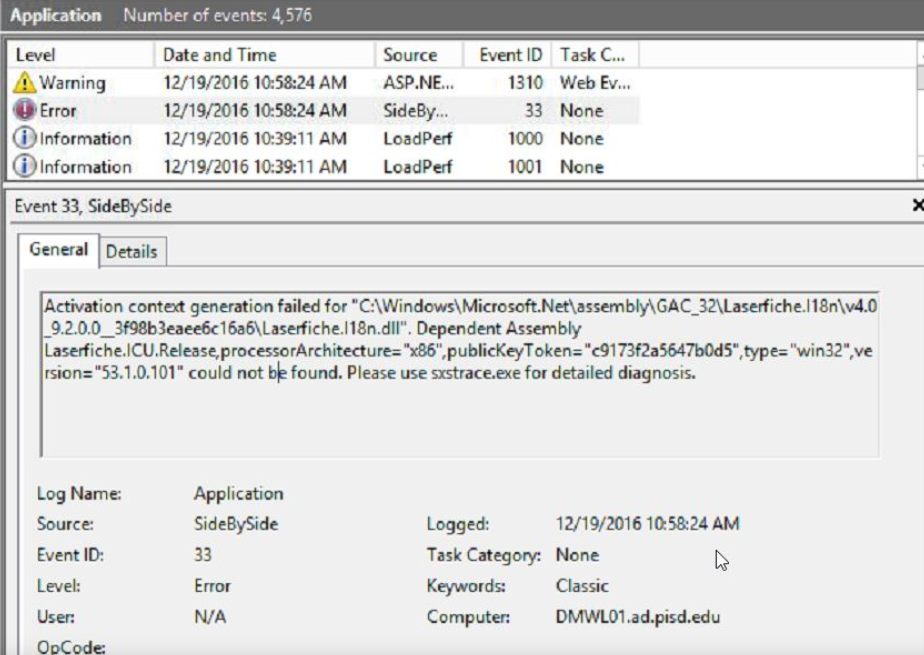Click the Web Ev... task category cell

pyautogui.click(x=595, y=82)
